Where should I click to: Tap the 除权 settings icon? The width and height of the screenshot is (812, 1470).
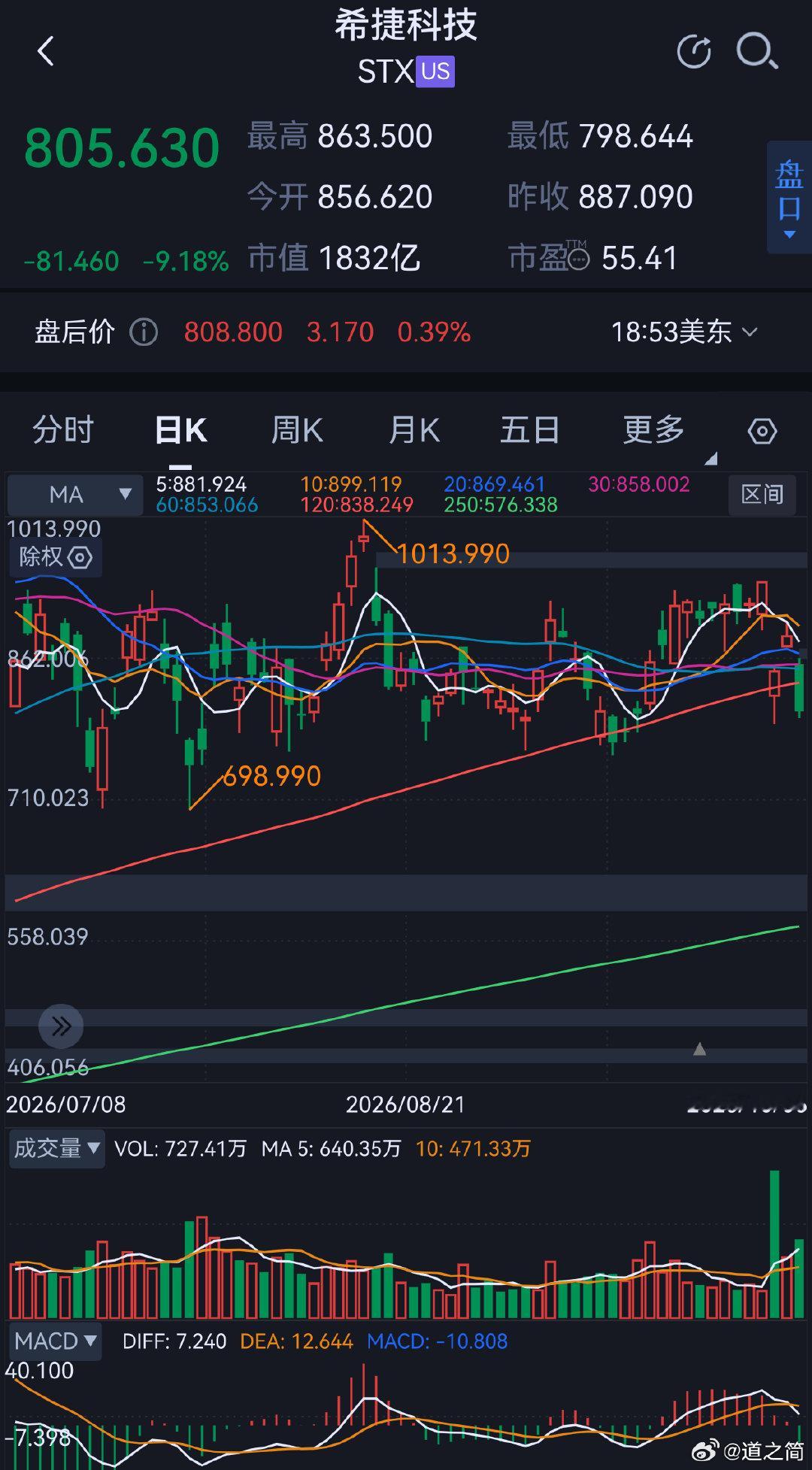pos(80,558)
